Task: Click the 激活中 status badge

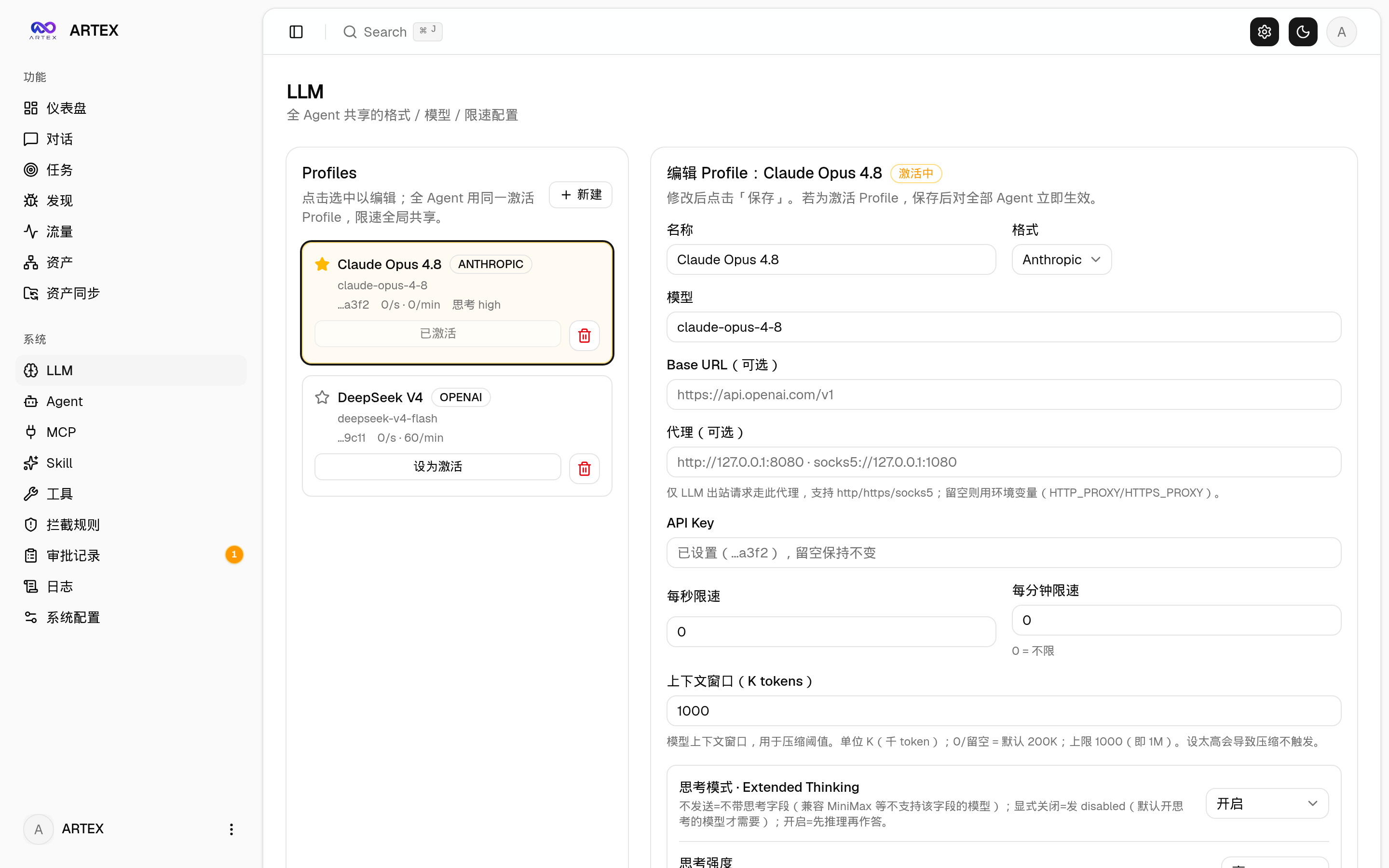Action: (x=916, y=174)
